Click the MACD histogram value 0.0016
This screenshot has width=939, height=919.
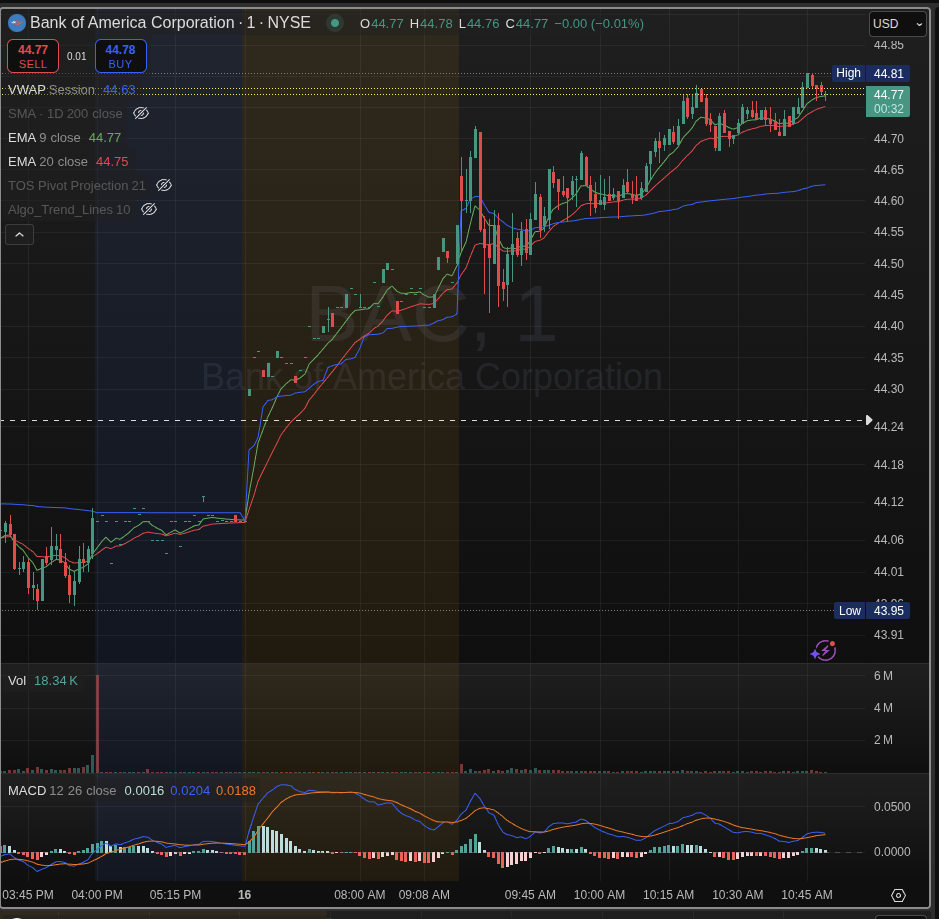144,790
